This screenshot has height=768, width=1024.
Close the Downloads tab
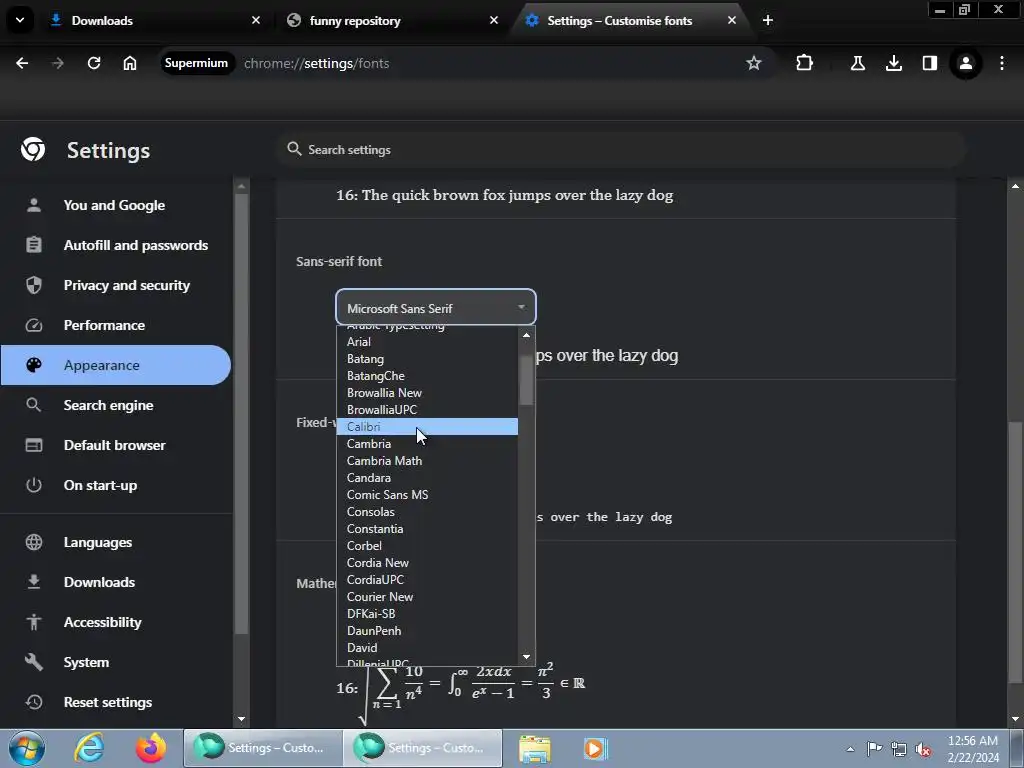tap(256, 20)
